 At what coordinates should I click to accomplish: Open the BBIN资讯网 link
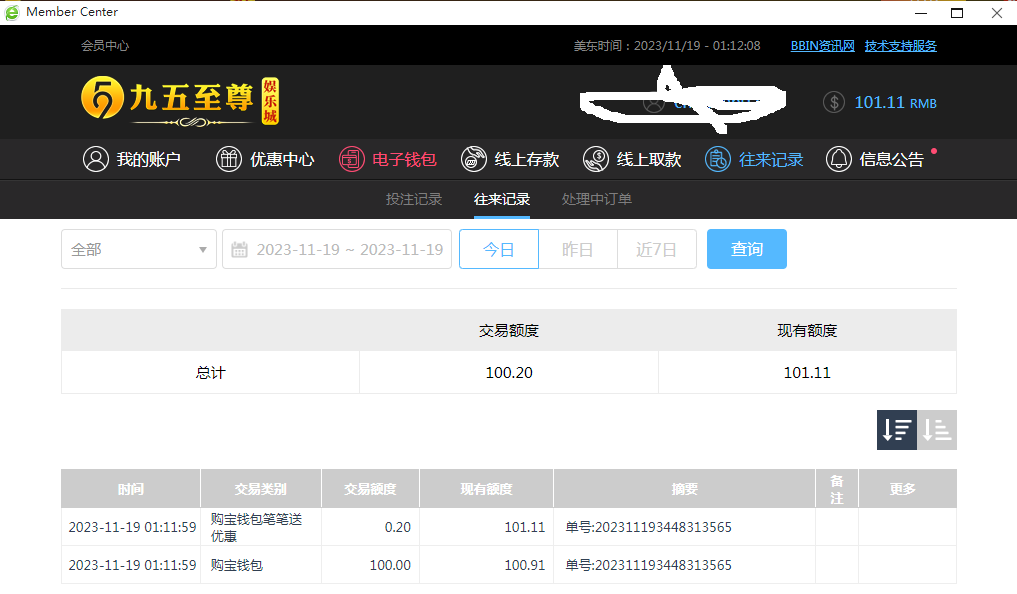[822, 46]
